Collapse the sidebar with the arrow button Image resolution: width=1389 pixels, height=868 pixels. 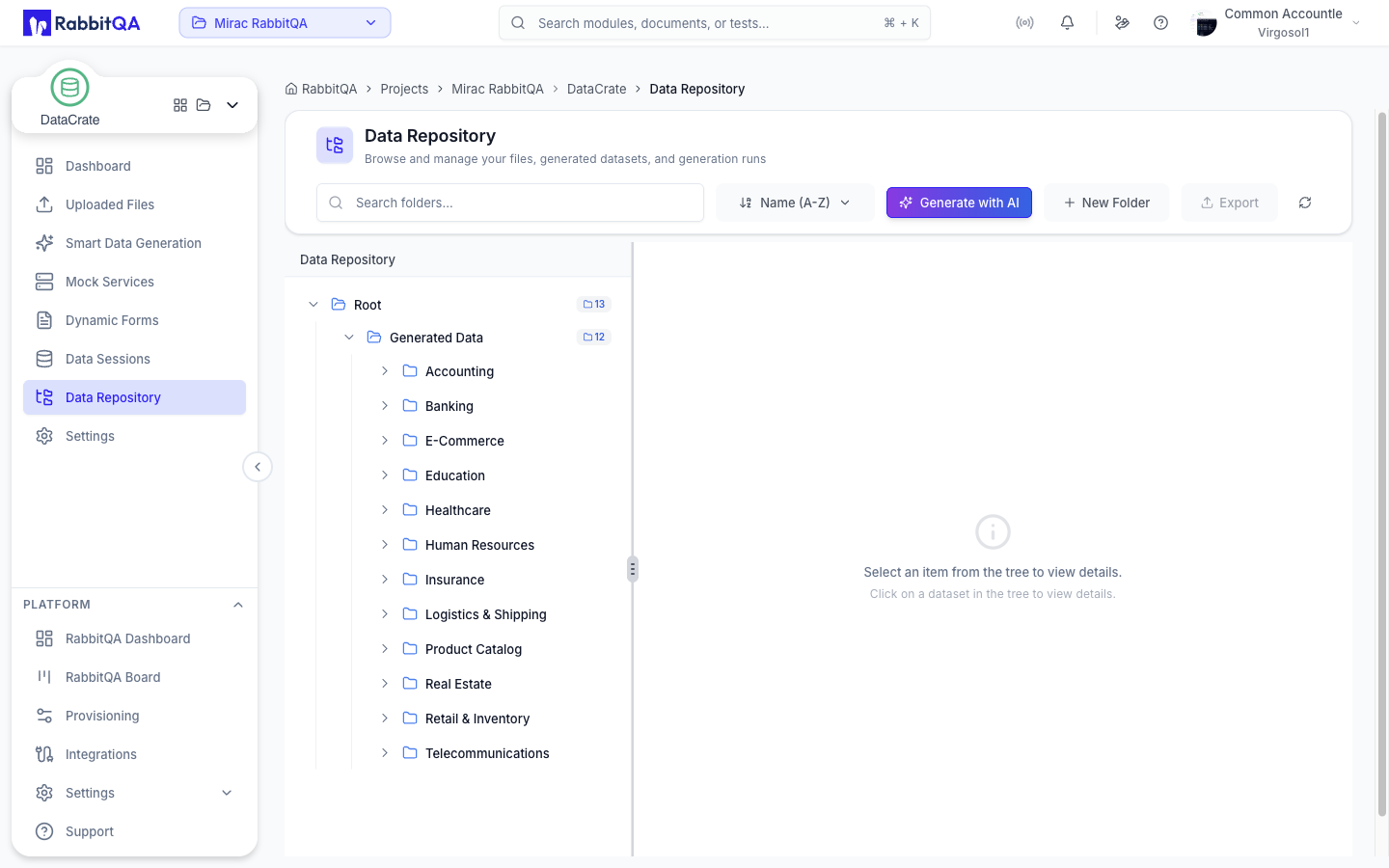[x=258, y=467]
